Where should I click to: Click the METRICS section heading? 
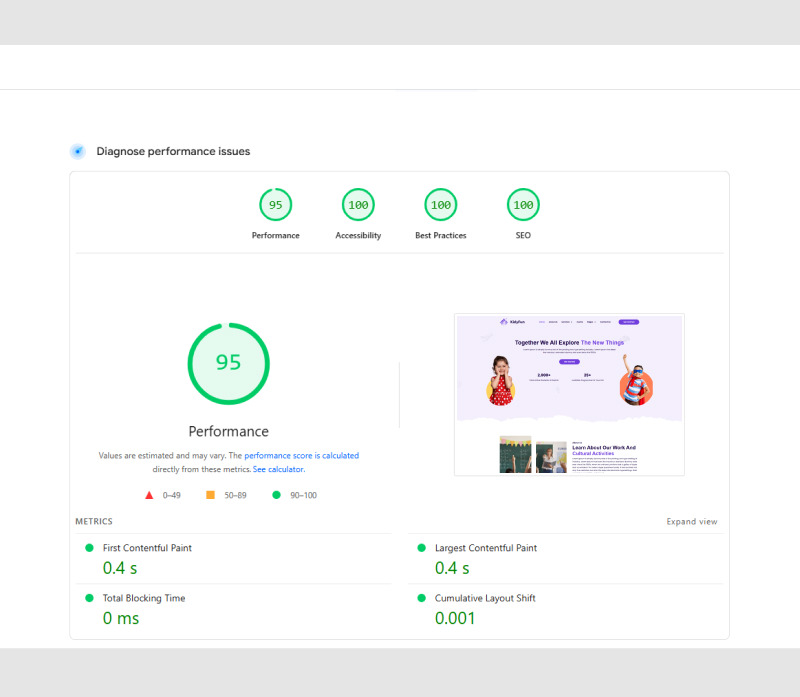pyautogui.click(x=94, y=522)
